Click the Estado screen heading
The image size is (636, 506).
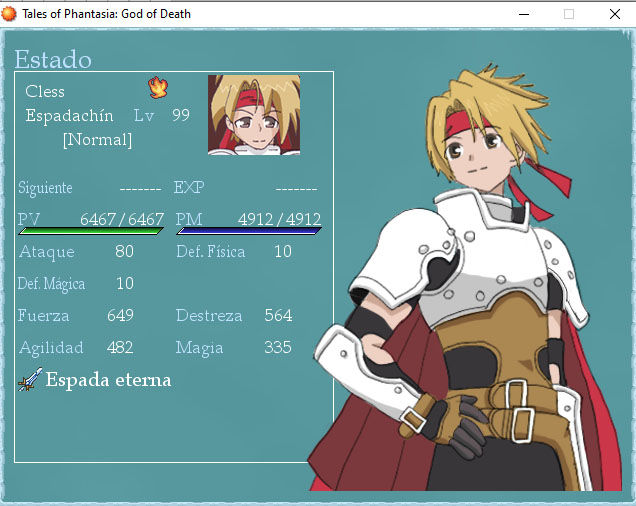[x=53, y=60]
